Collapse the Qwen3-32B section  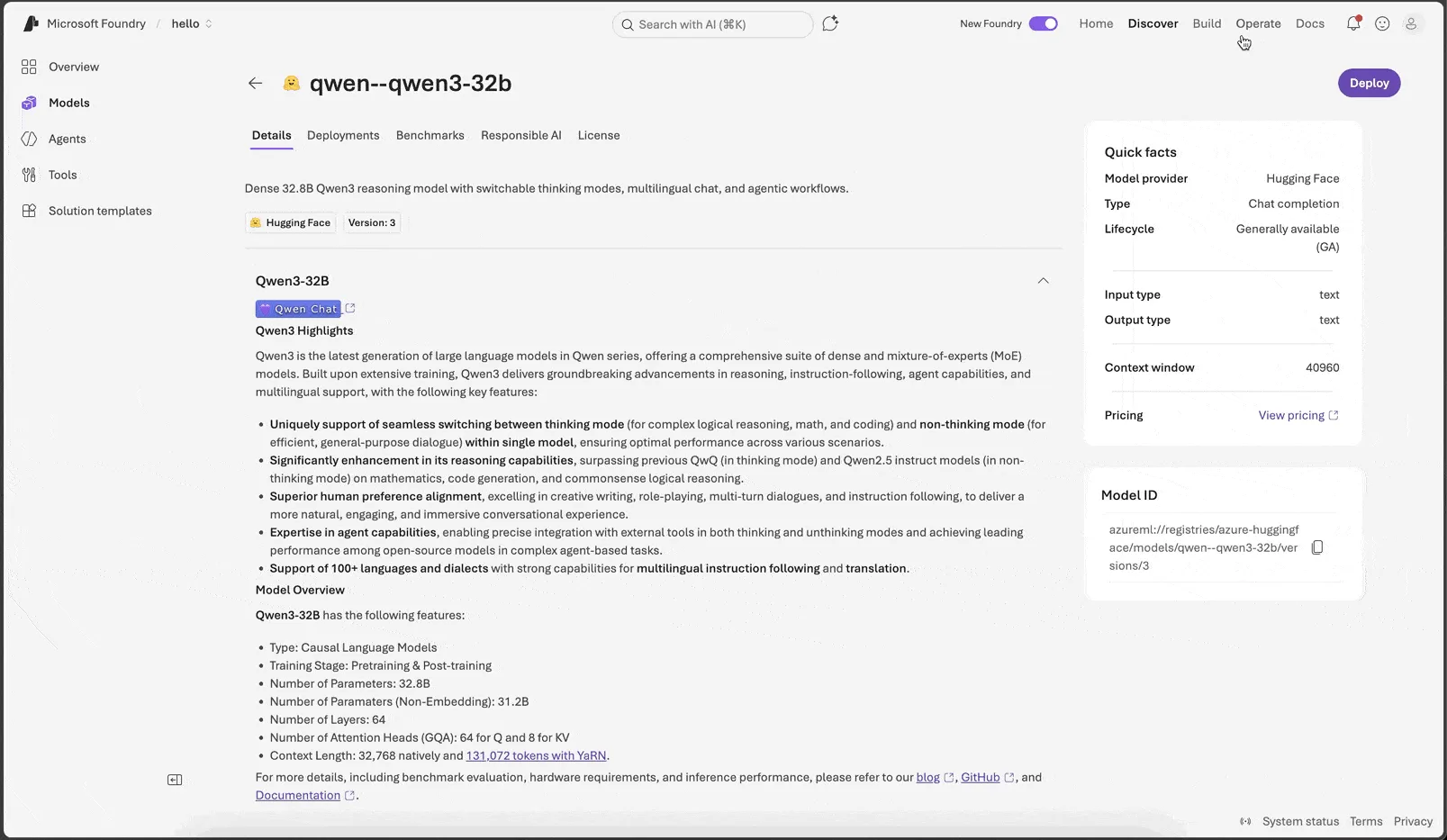point(1043,281)
